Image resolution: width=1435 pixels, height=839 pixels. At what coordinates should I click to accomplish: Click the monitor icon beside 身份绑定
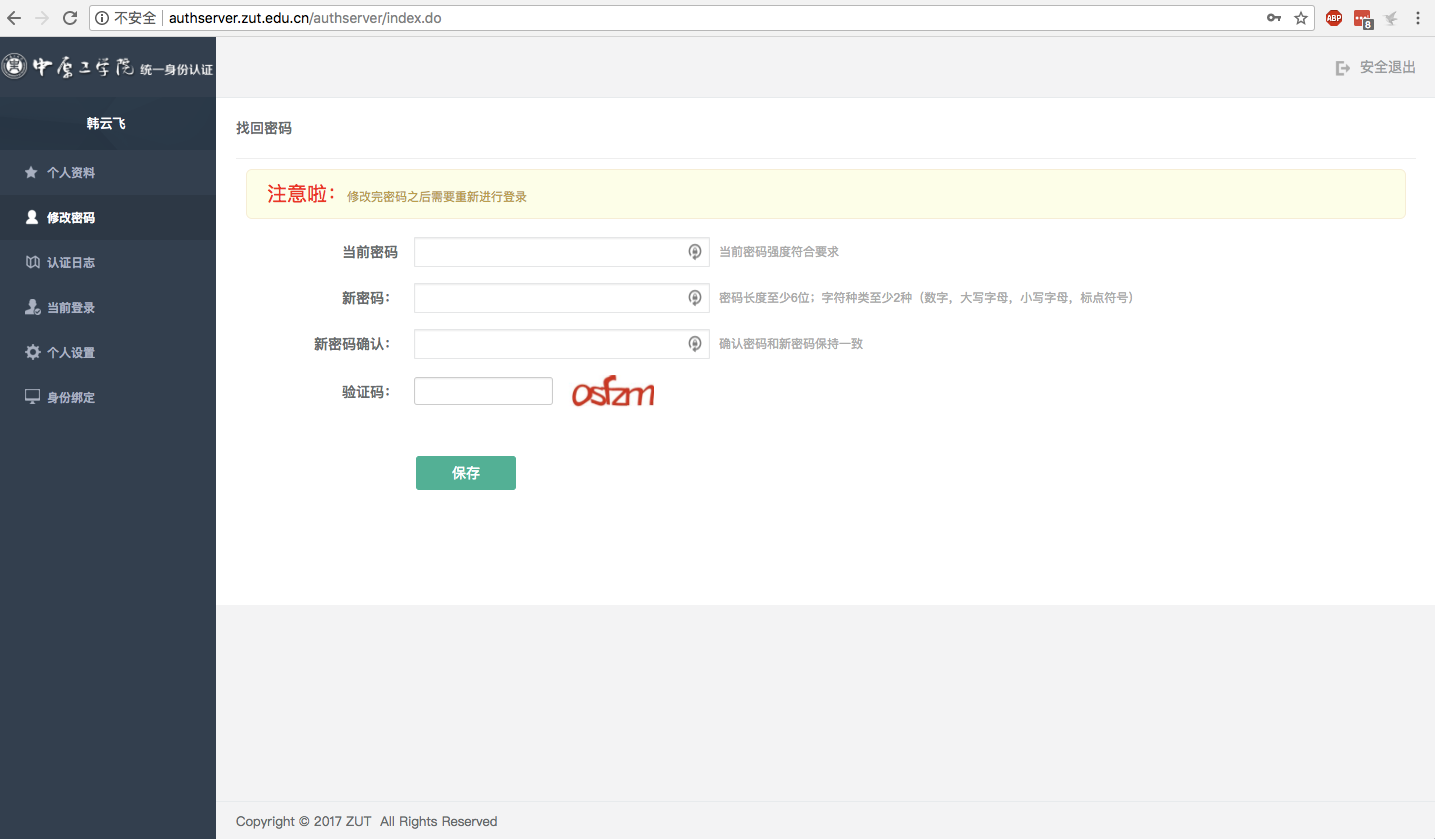[32, 398]
